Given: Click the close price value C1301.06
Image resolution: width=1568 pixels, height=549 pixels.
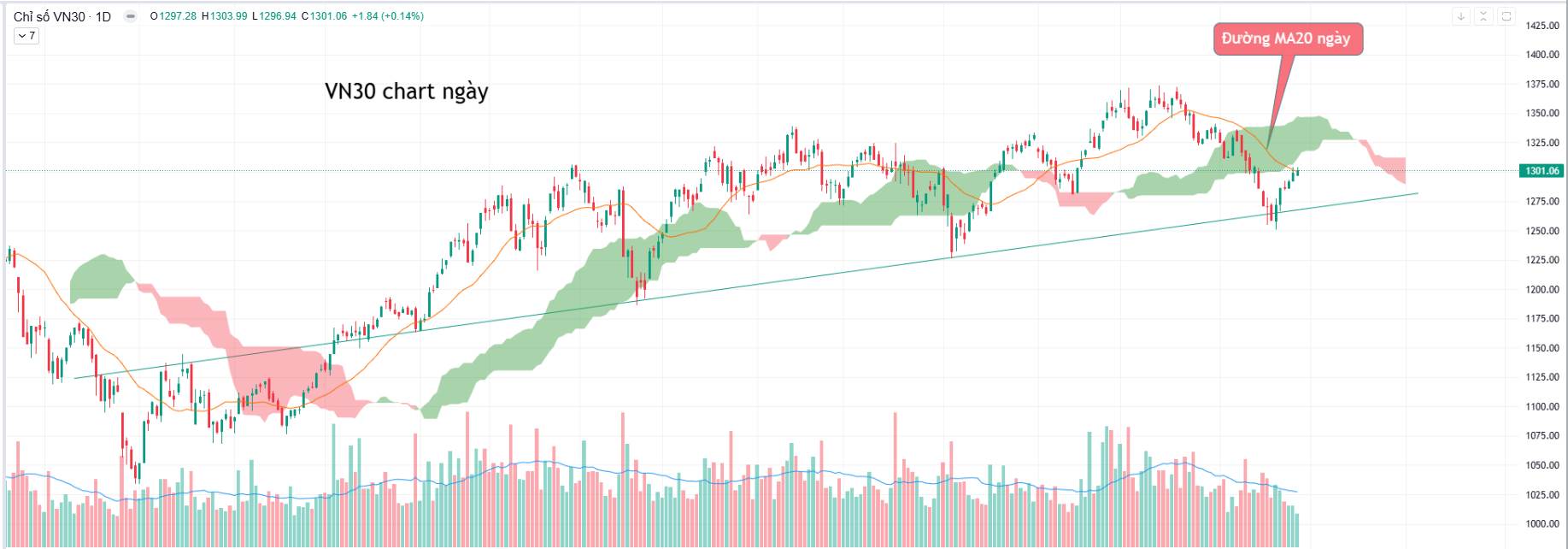Looking at the screenshot, I should (x=324, y=16).
